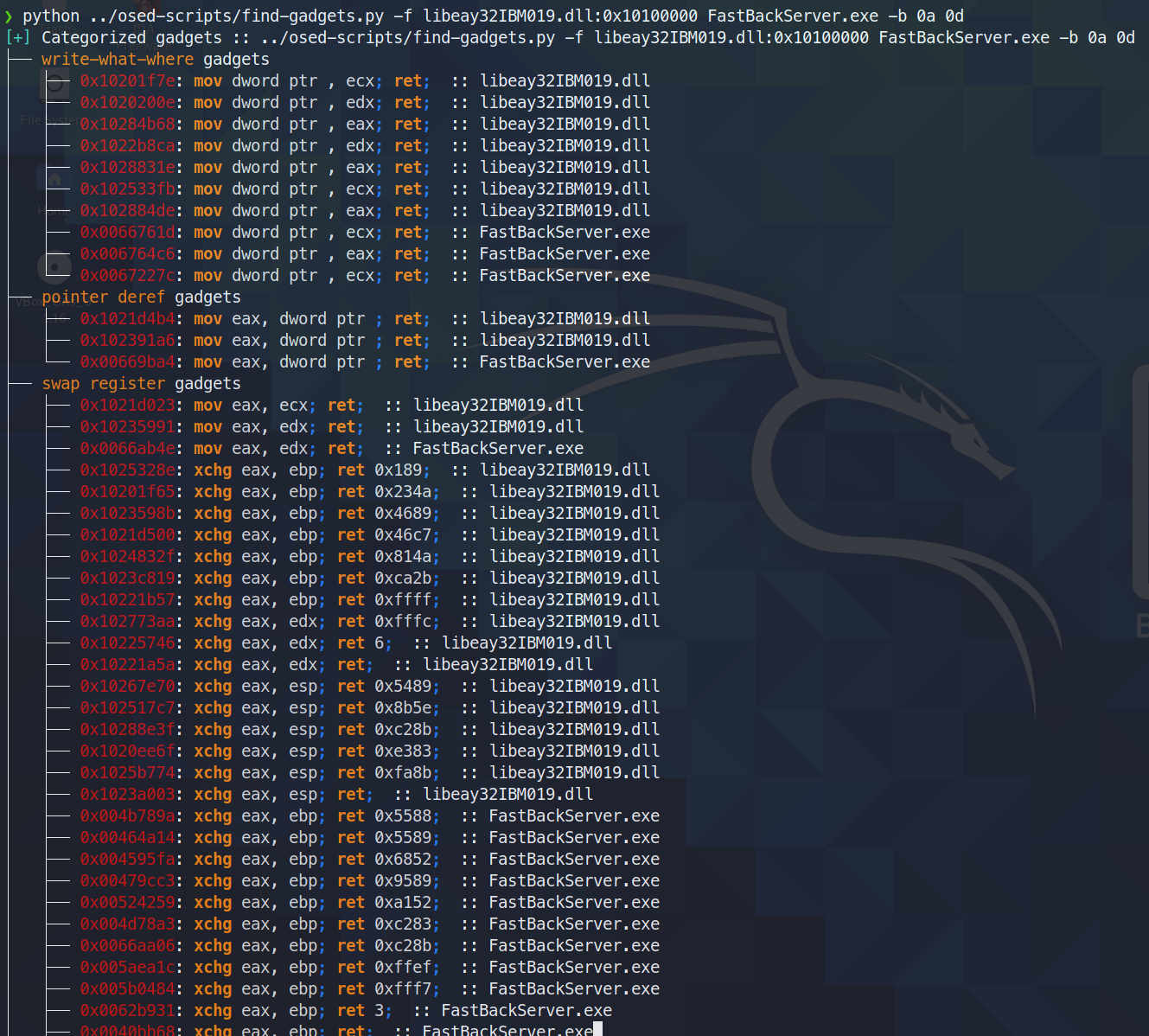The height and width of the screenshot is (1036, 1149).
Task: Click the '[+] Categorized gadgets' output line
Action: coord(571,38)
